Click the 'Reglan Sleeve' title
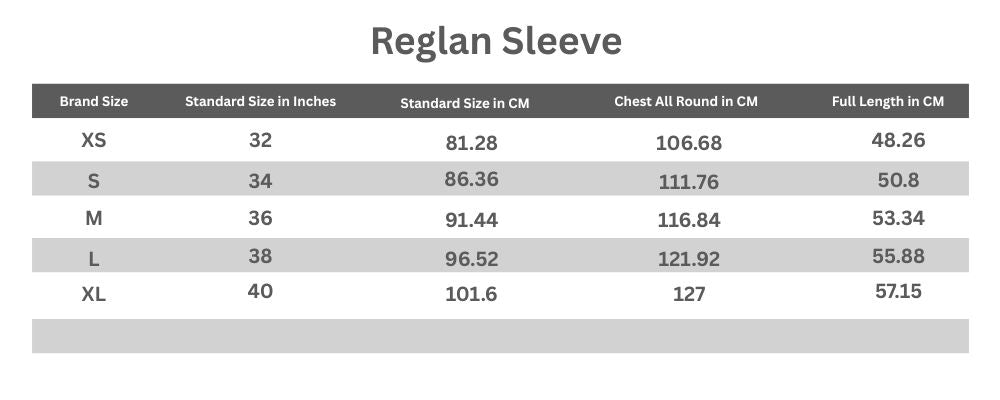The width and height of the screenshot is (1000, 400). (x=496, y=42)
